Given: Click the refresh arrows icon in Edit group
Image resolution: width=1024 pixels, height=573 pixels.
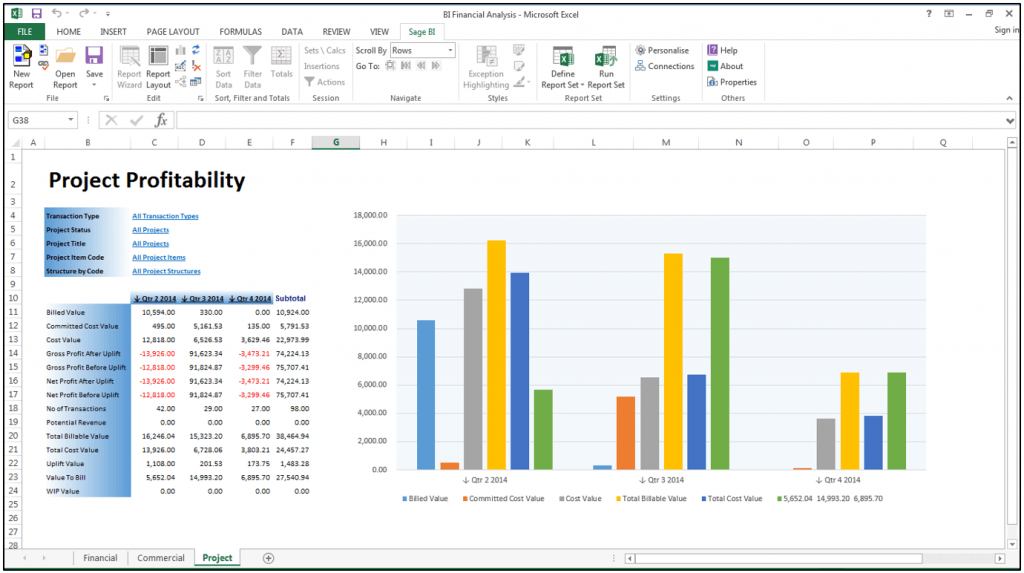Looking at the screenshot, I should tap(195, 50).
